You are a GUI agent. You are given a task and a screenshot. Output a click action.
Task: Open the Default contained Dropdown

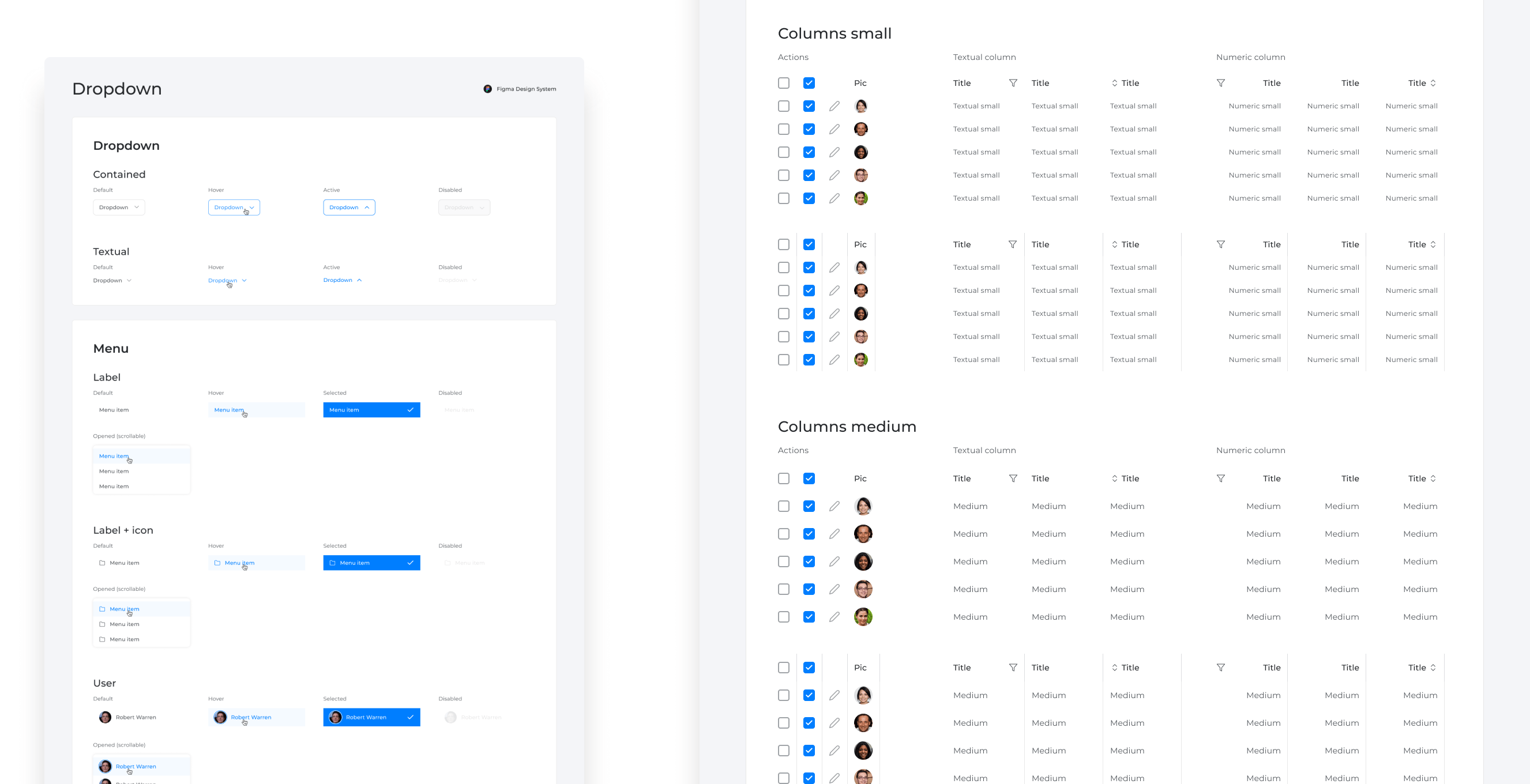(x=119, y=207)
